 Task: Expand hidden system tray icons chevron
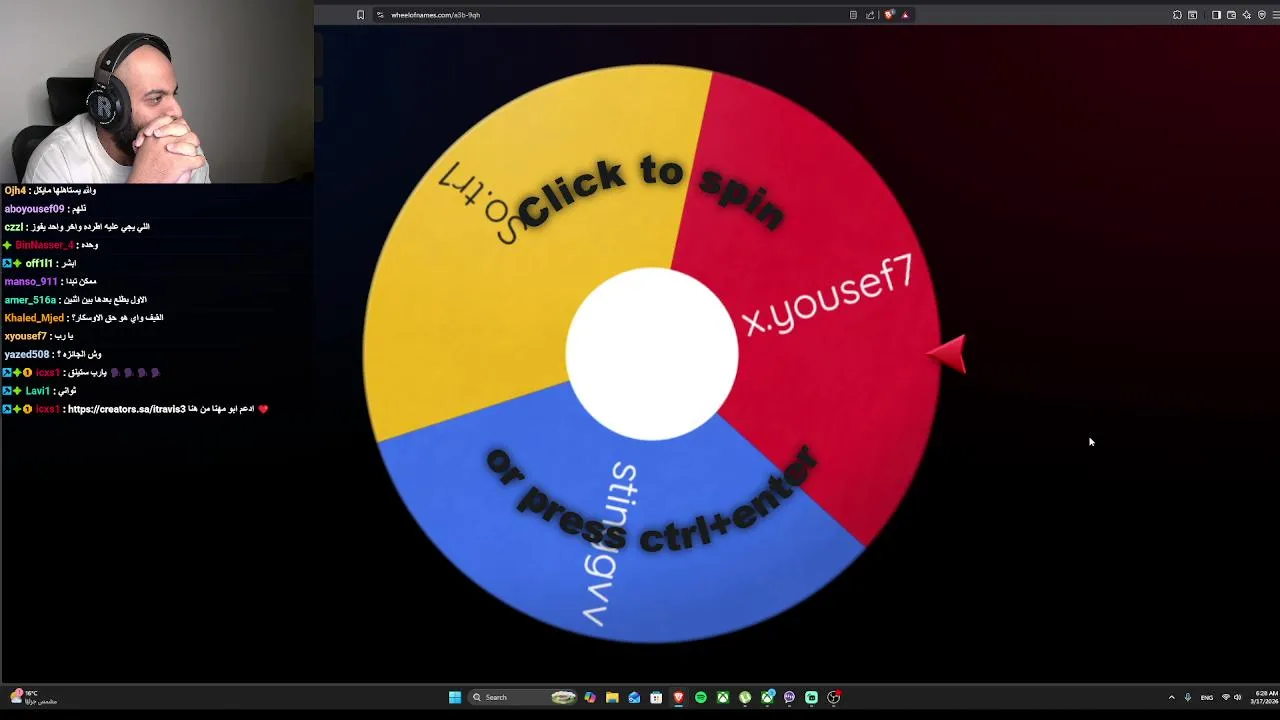[1172, 697]
